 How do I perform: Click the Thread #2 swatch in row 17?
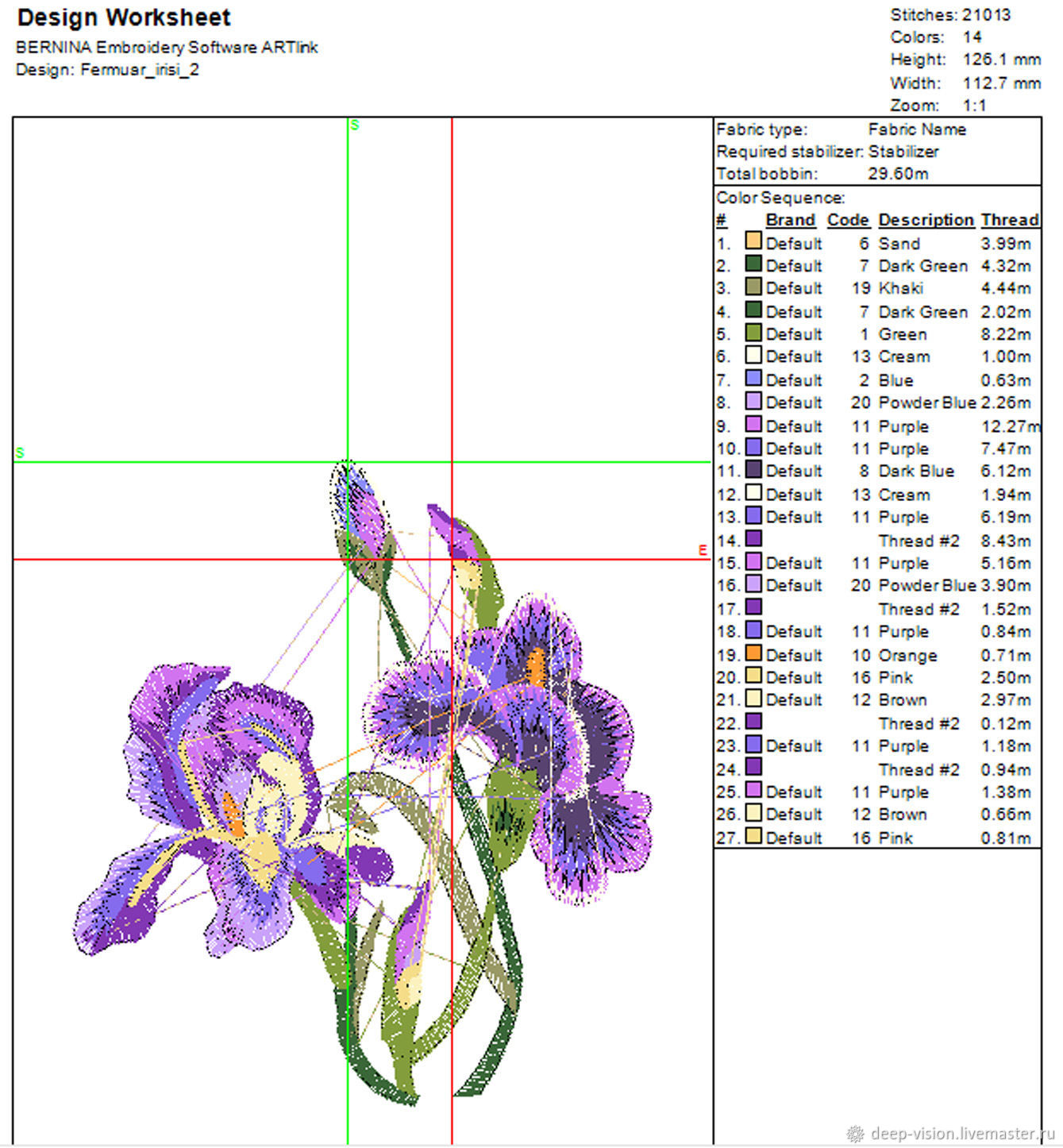tap(753, 607)
